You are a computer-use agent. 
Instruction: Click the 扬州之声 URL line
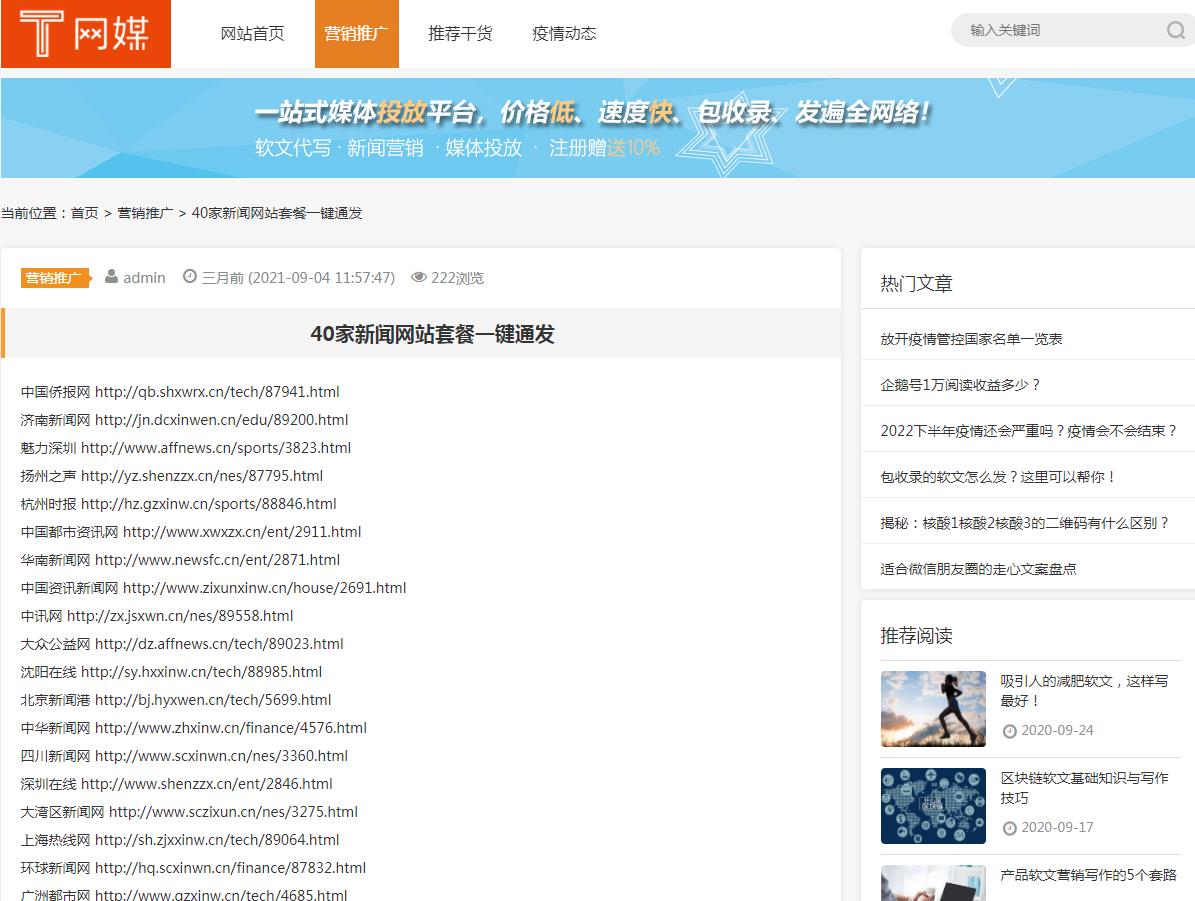pyautogui.click(x=171, y=476)
